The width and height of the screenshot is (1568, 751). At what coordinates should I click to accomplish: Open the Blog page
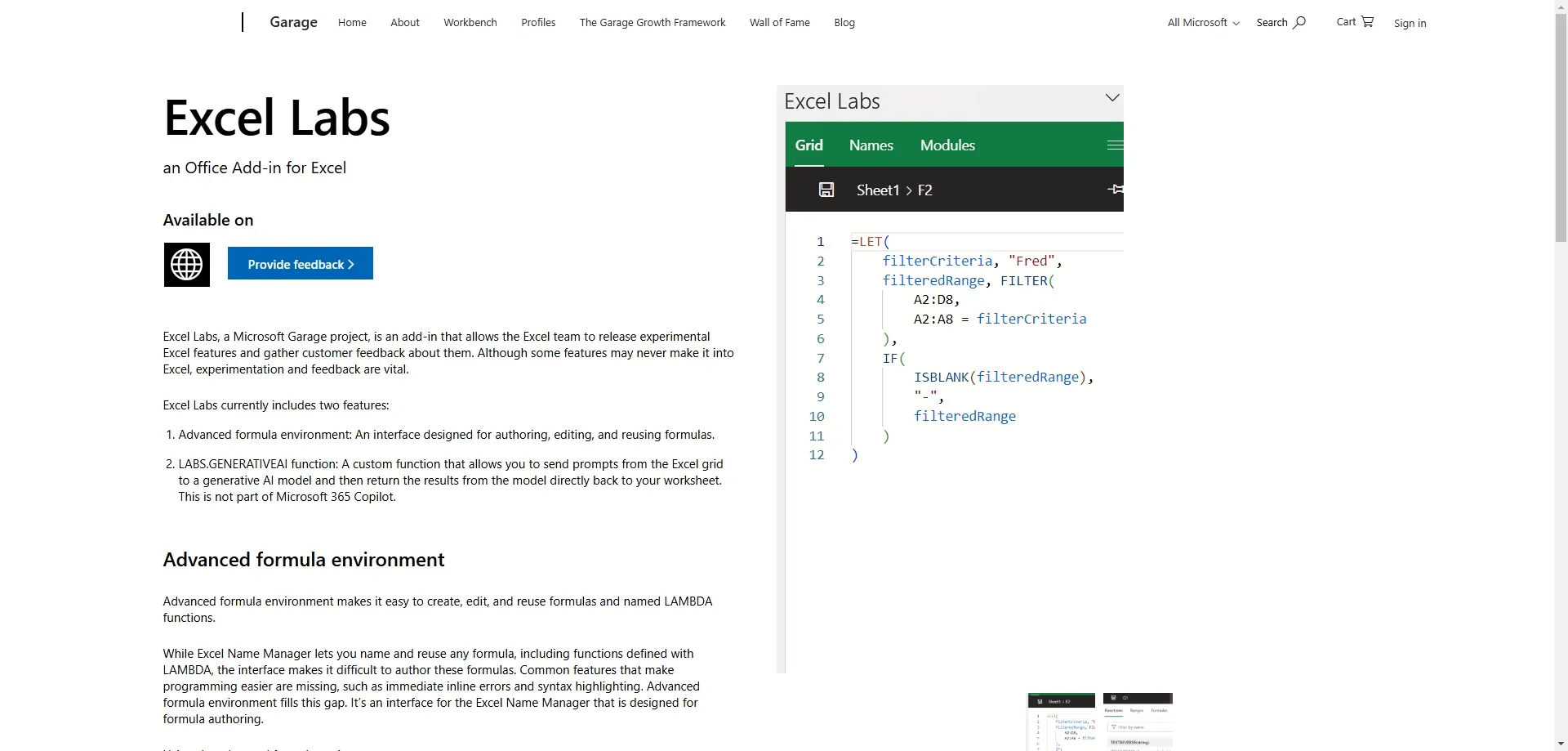click(x=844, y=22)
